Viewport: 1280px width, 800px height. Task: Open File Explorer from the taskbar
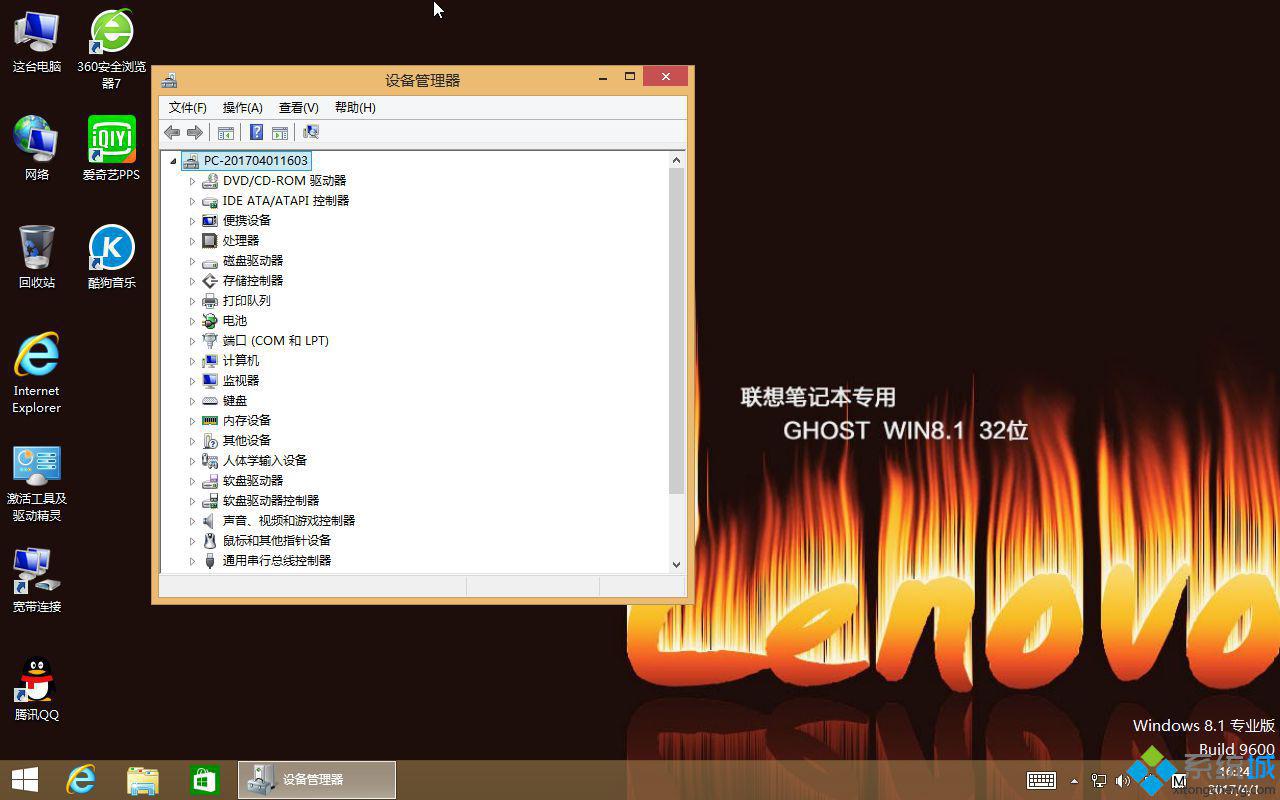pos(143,780)
